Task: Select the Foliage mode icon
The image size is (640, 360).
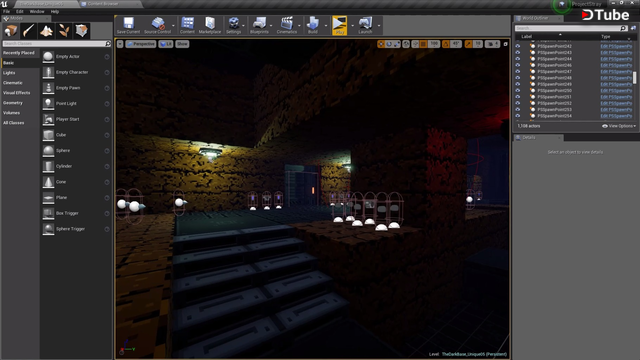Action: [x=64, y=31]
